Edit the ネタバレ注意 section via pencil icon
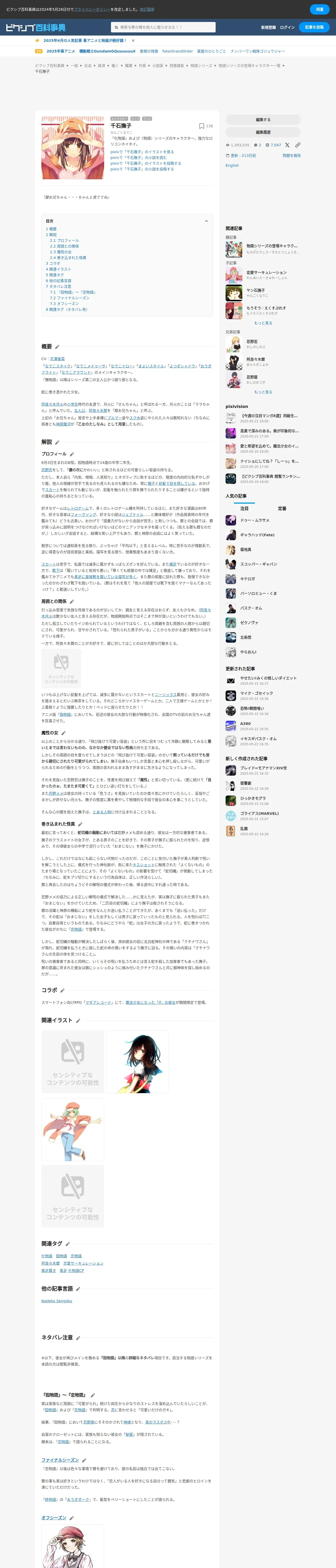The height and width of the screenshot is (1568, 336). [78, 1338]
